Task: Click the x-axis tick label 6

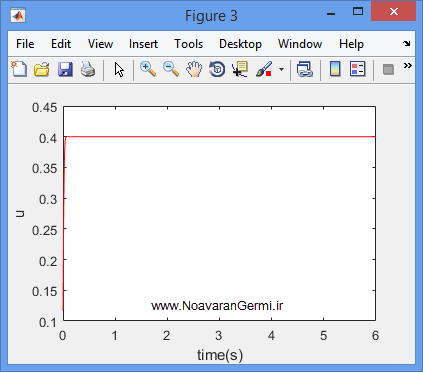Action: click(375, 336)
